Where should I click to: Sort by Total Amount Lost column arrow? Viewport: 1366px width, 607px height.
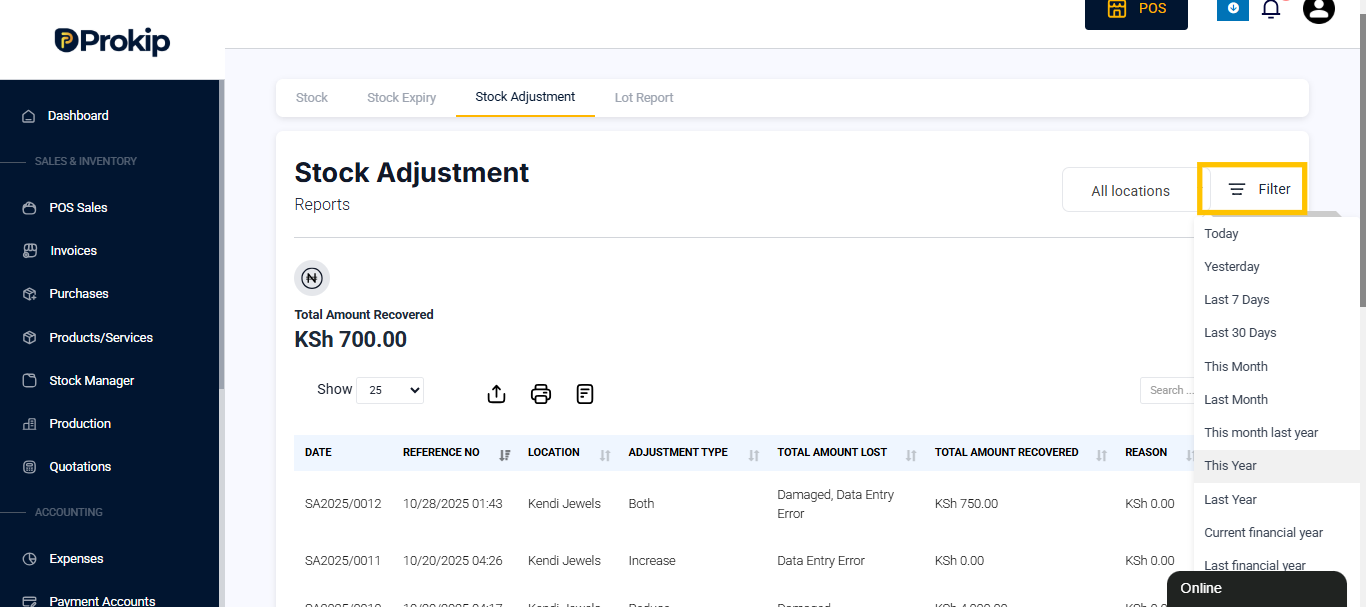(x=911, y=455)
